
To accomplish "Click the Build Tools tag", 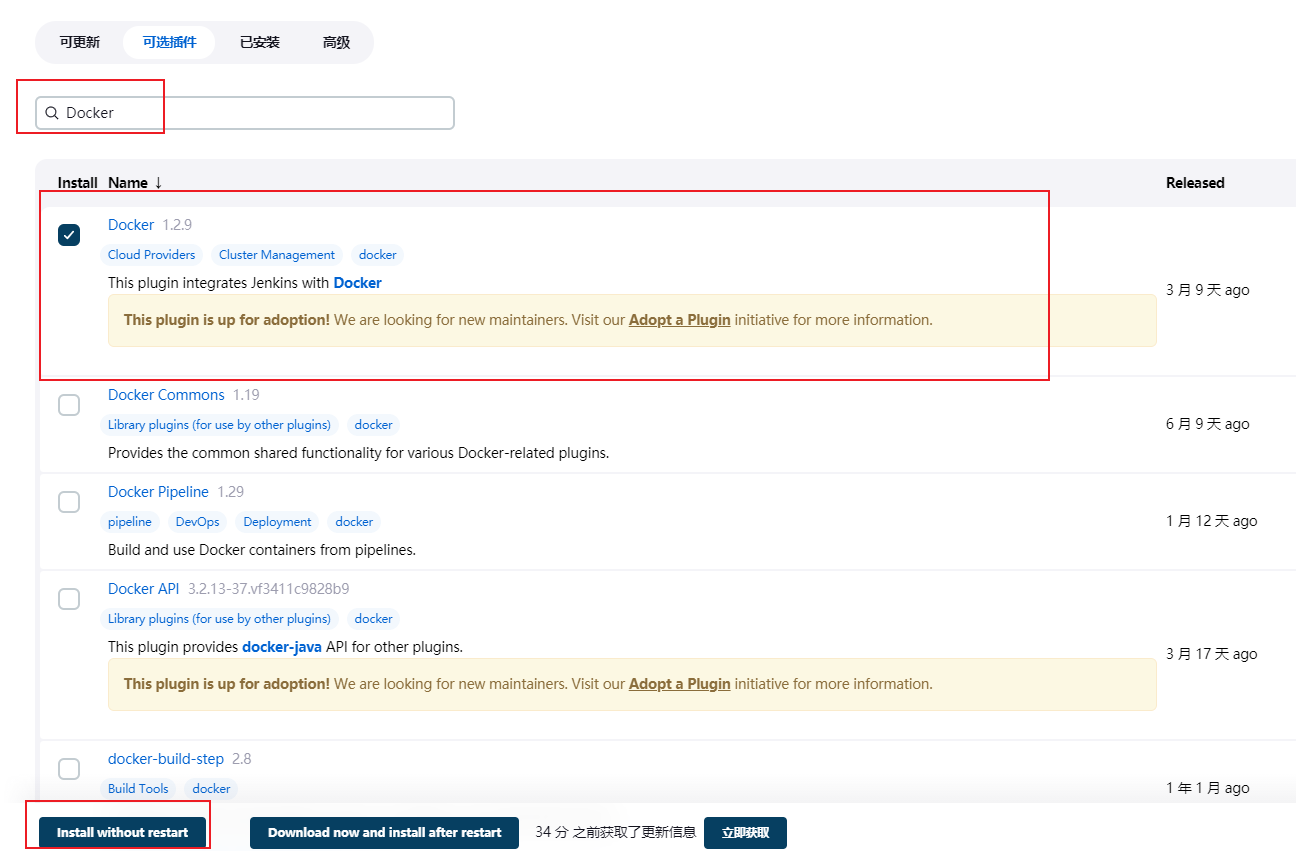I will 138,789.
